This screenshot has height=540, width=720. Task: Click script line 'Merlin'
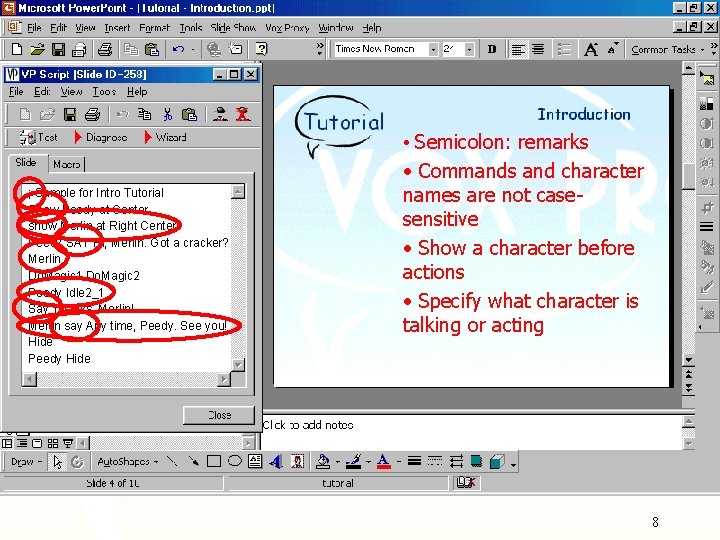pos(44,259)
